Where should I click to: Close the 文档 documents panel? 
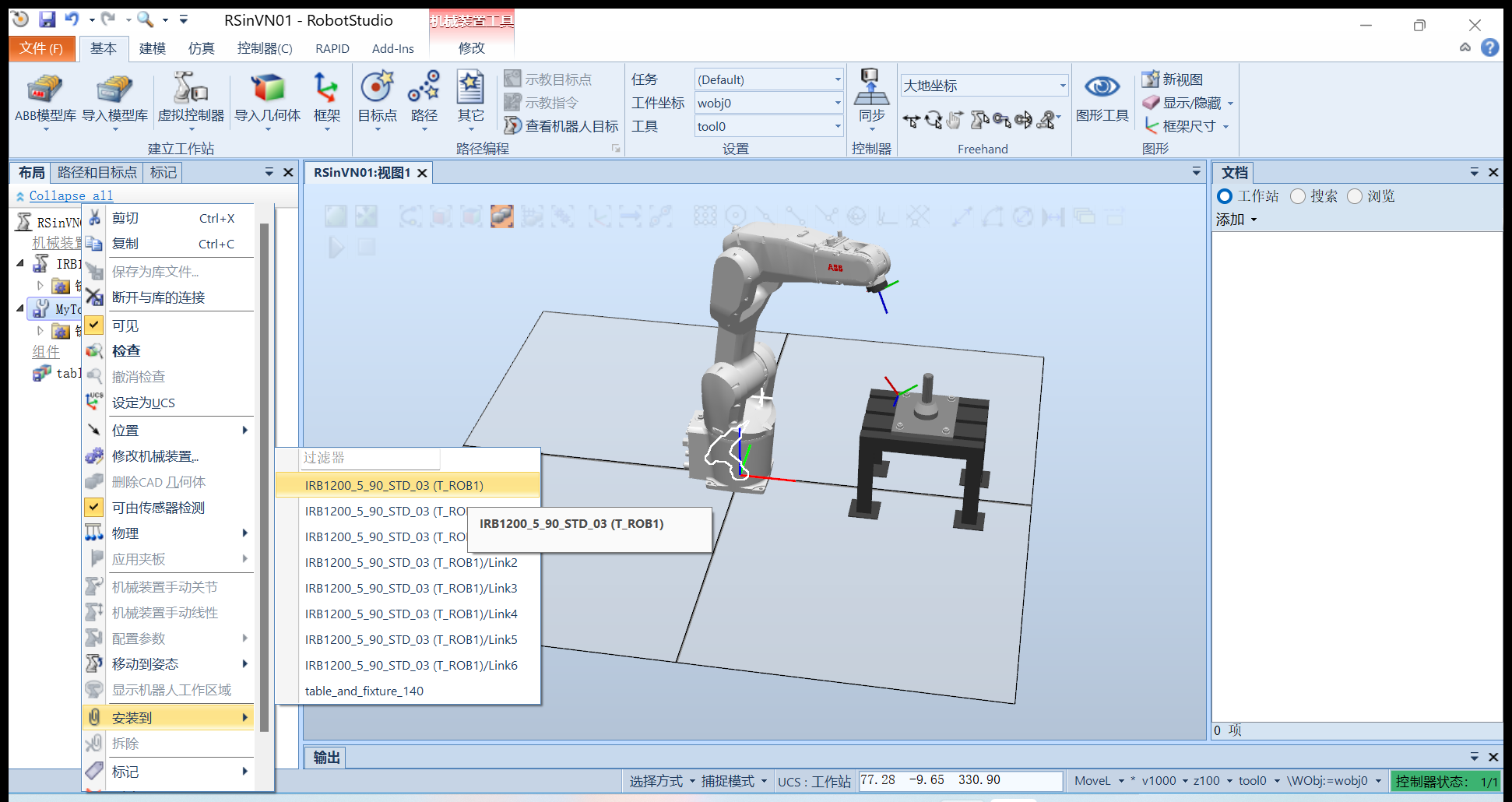[1493, 172]
